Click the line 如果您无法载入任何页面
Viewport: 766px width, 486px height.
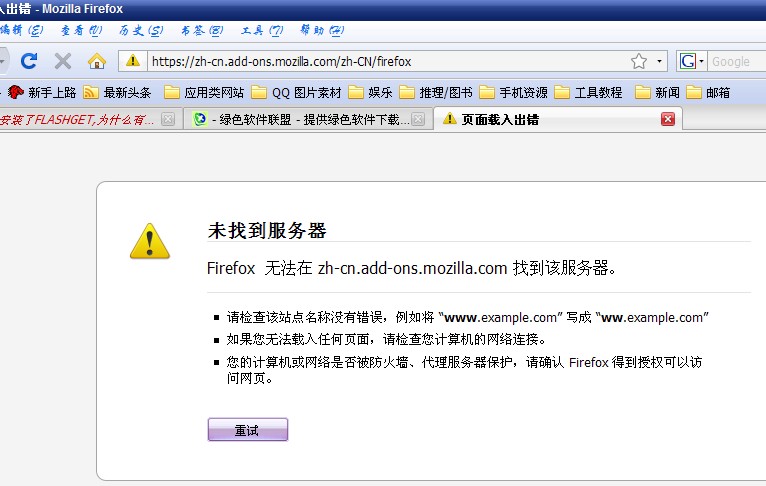(386, 339)
